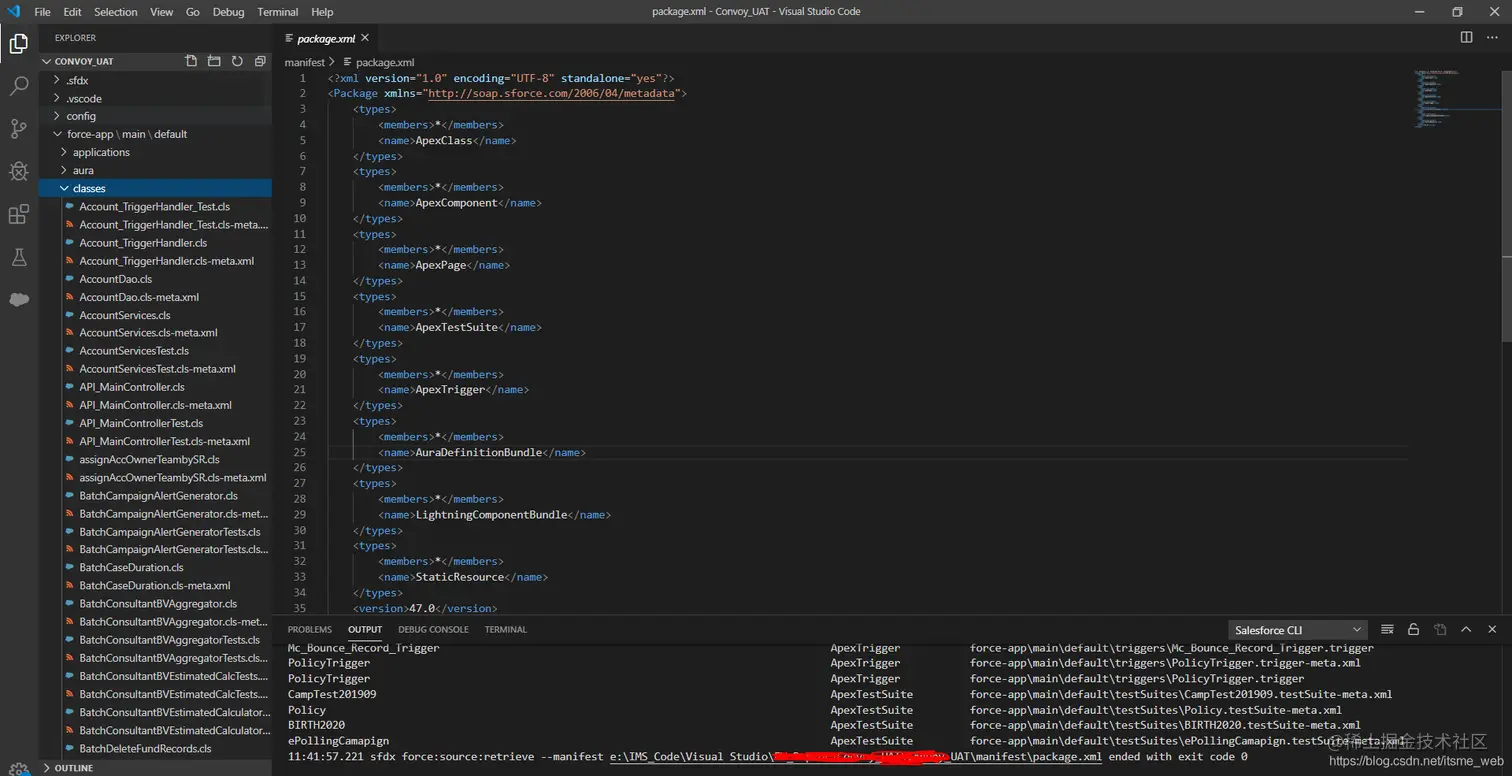The image size is (1512, 776).
Task: Open BatchCaseDuration.cls file
Action: [x=131, y=567]
